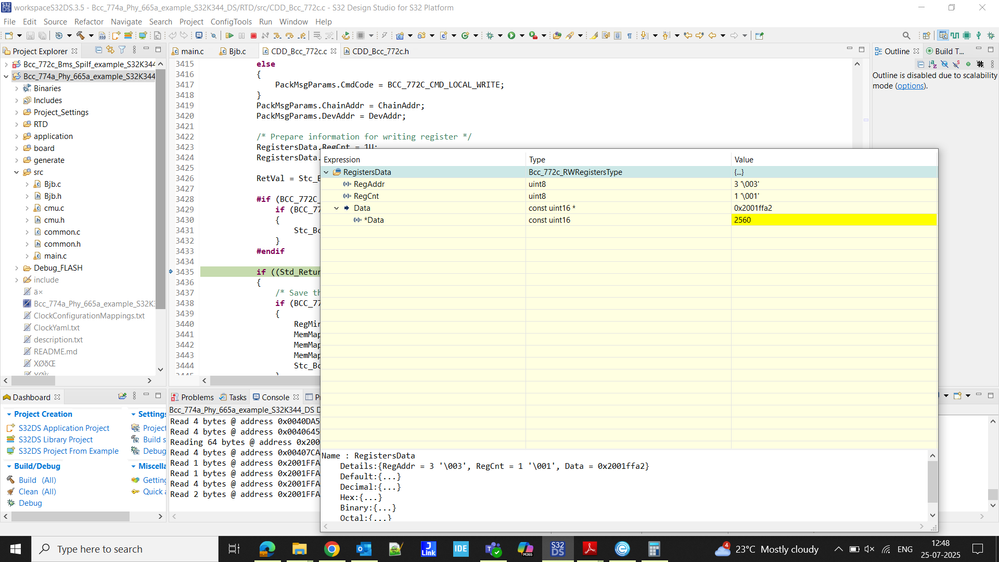The height and width of the screenshot is (562, 999).
Task: Collapse all in Project Explorer toolbar
Action: click(99, 51)
